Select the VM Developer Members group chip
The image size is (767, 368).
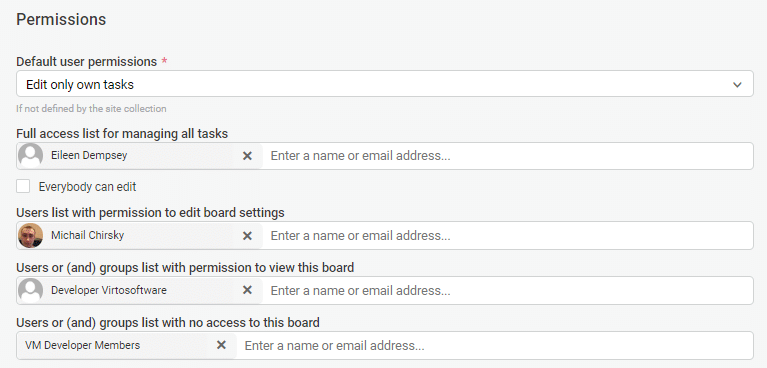click(x=127, y=345)
